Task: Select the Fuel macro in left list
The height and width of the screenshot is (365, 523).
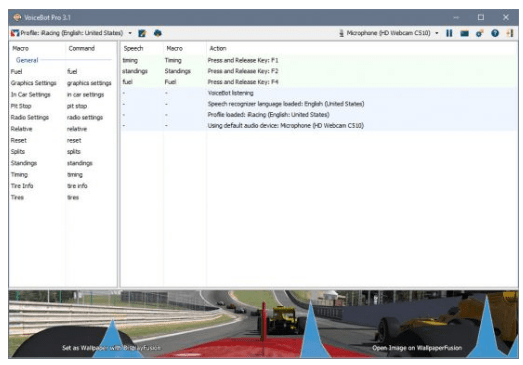Action: (16, 71)
